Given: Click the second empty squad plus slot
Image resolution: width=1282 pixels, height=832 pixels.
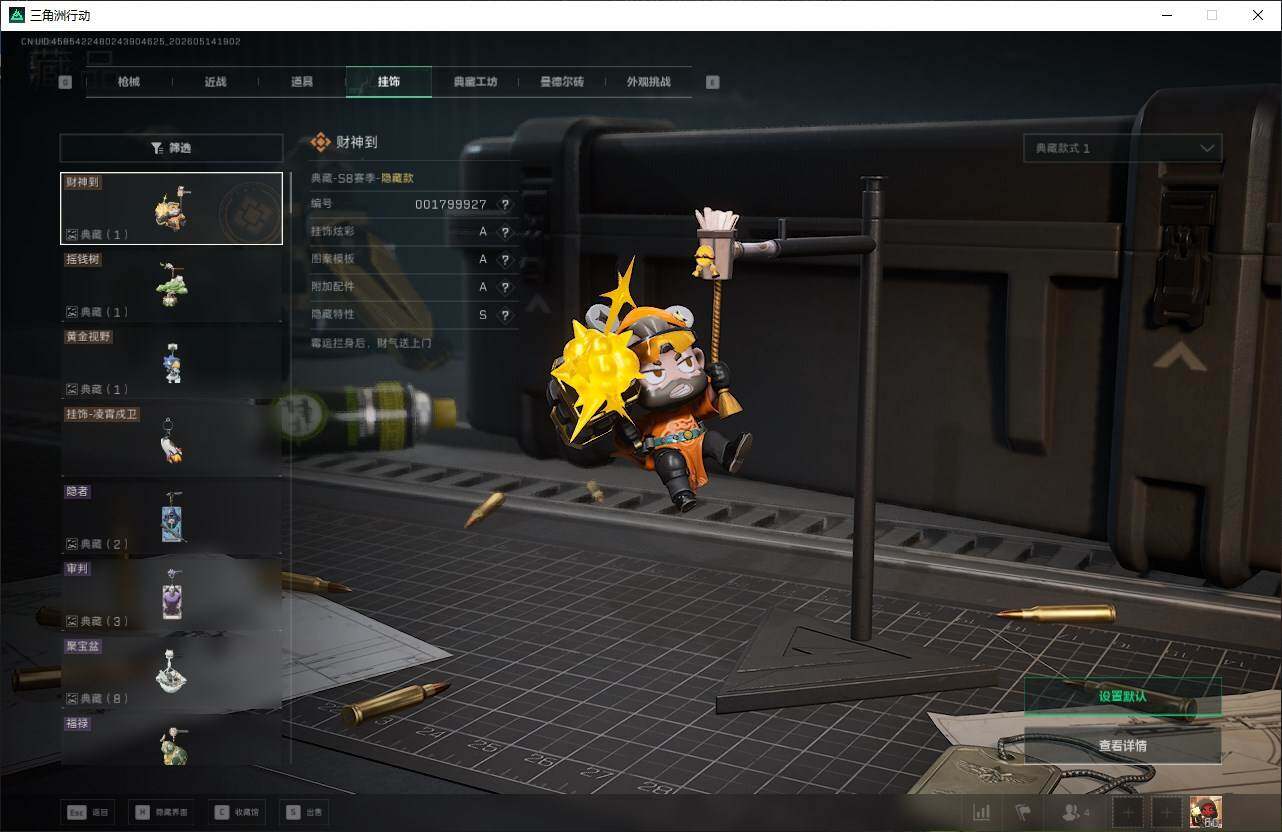Looking at the screenshot, I should 1166,813.
